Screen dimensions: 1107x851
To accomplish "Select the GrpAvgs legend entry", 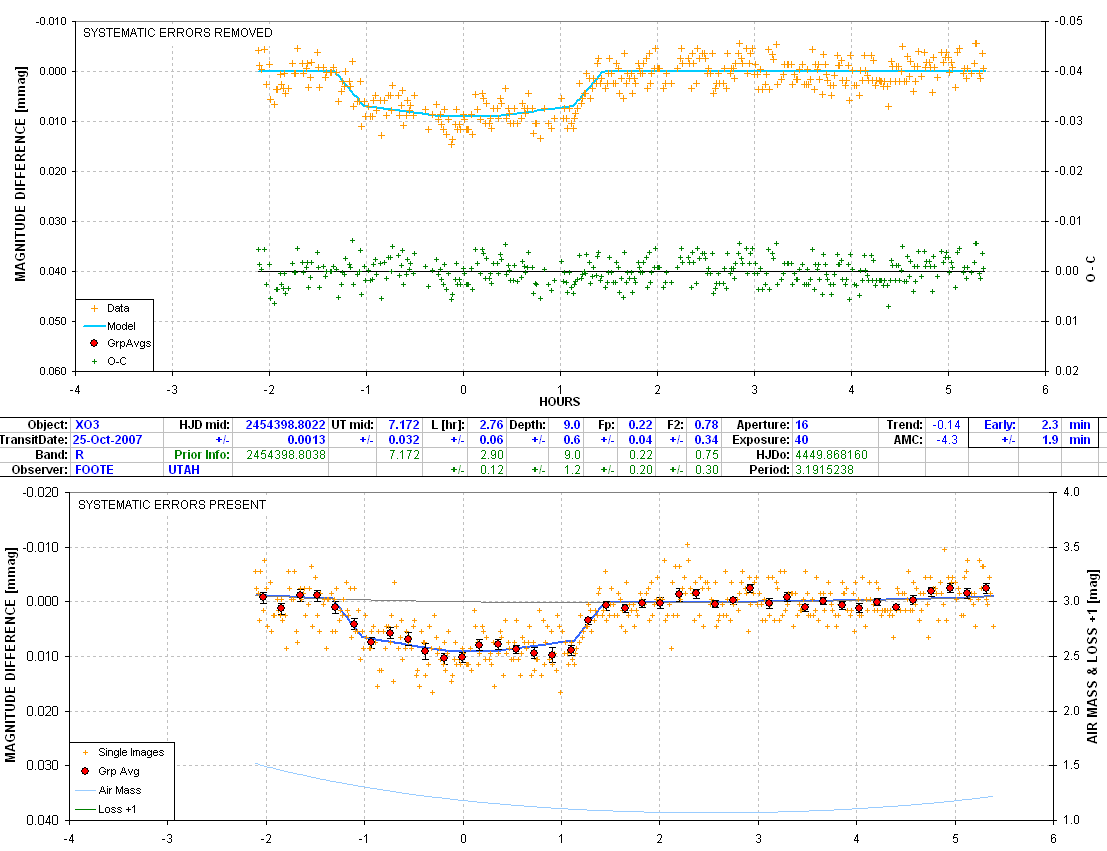I will 120,343.
